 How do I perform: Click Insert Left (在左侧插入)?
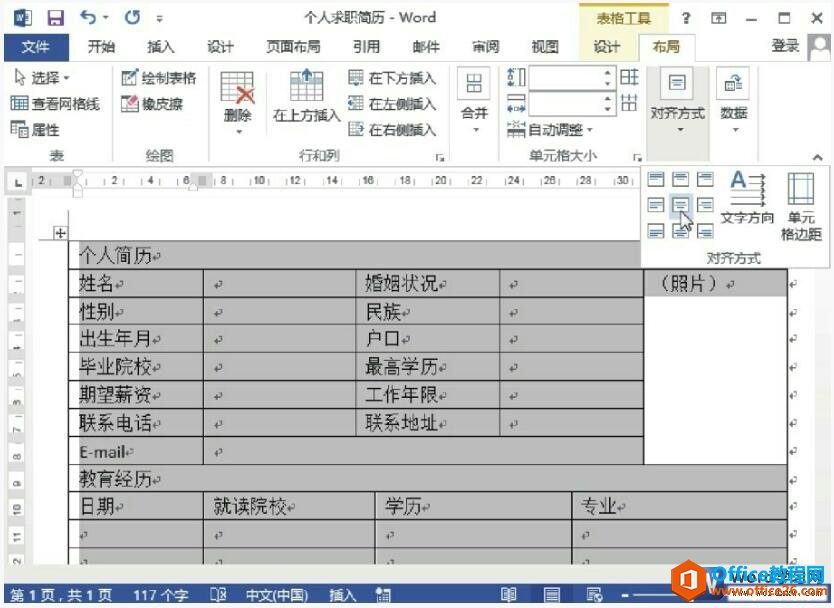392,104
